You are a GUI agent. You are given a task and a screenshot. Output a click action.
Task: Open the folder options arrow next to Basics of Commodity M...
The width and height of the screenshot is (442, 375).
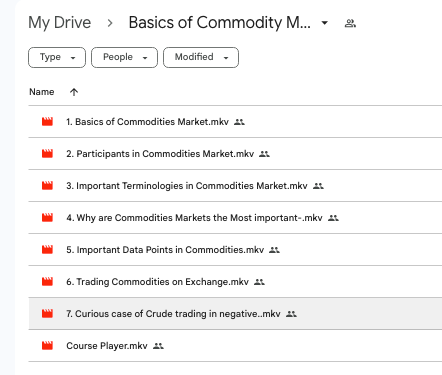pos(324,23)
